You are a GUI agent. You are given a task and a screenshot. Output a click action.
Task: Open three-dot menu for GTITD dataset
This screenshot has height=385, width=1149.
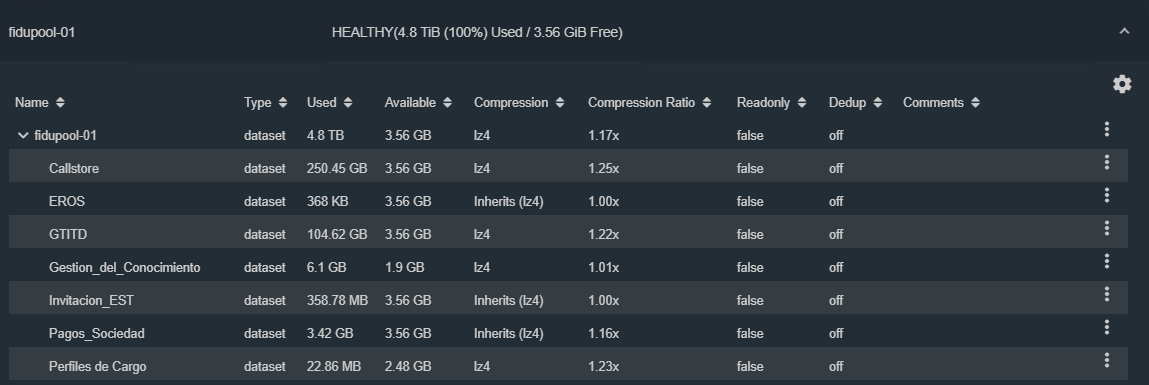click(x=1106, y=228)
